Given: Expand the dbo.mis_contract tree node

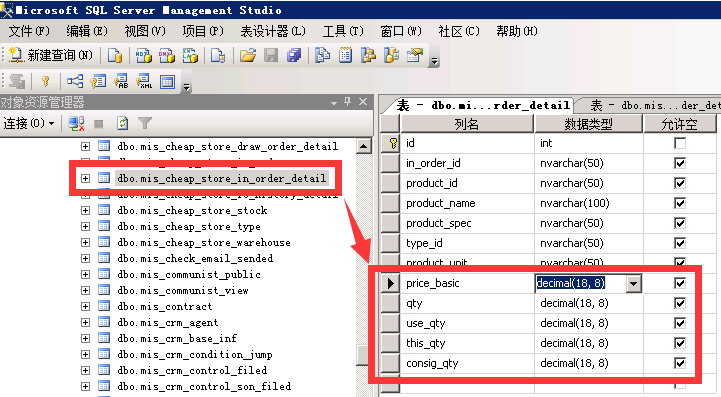Looking at the screenshot, I should click(85, 306).
